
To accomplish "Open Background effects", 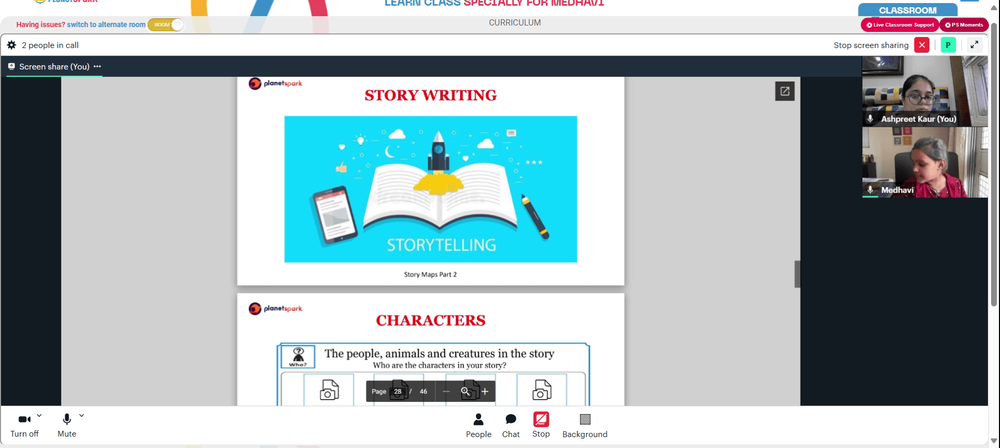I will coord(585,425).
